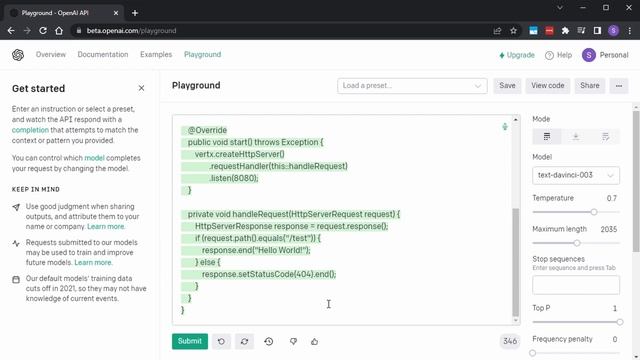This screenshot has width=640, height=360.
Task: Regenerate completion with refresh icon
Action: click(x=244, y=341)
